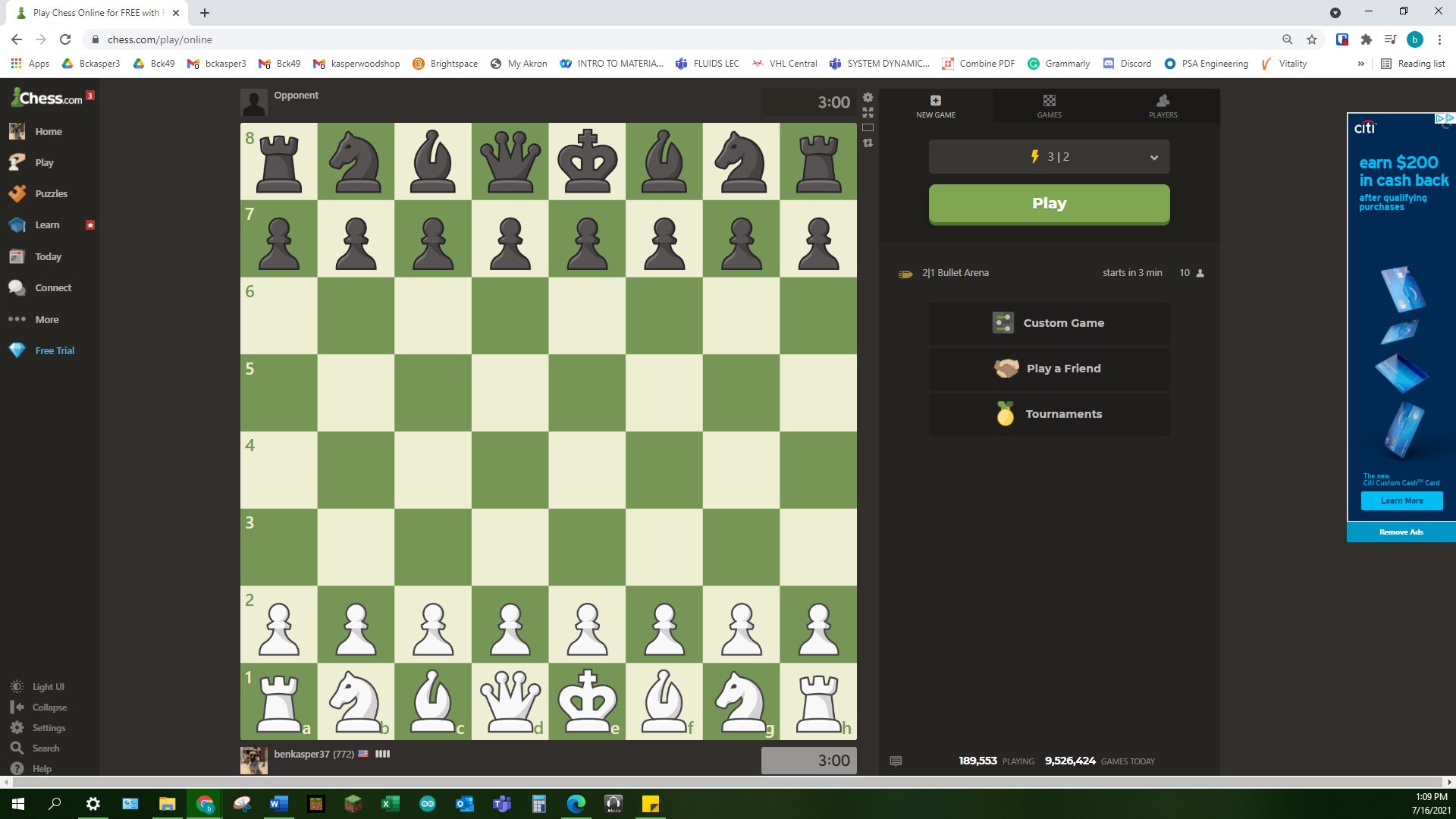The image size is (1456, 819).
Task: Expand the More sidebar menu
Action: pos(45,319)
